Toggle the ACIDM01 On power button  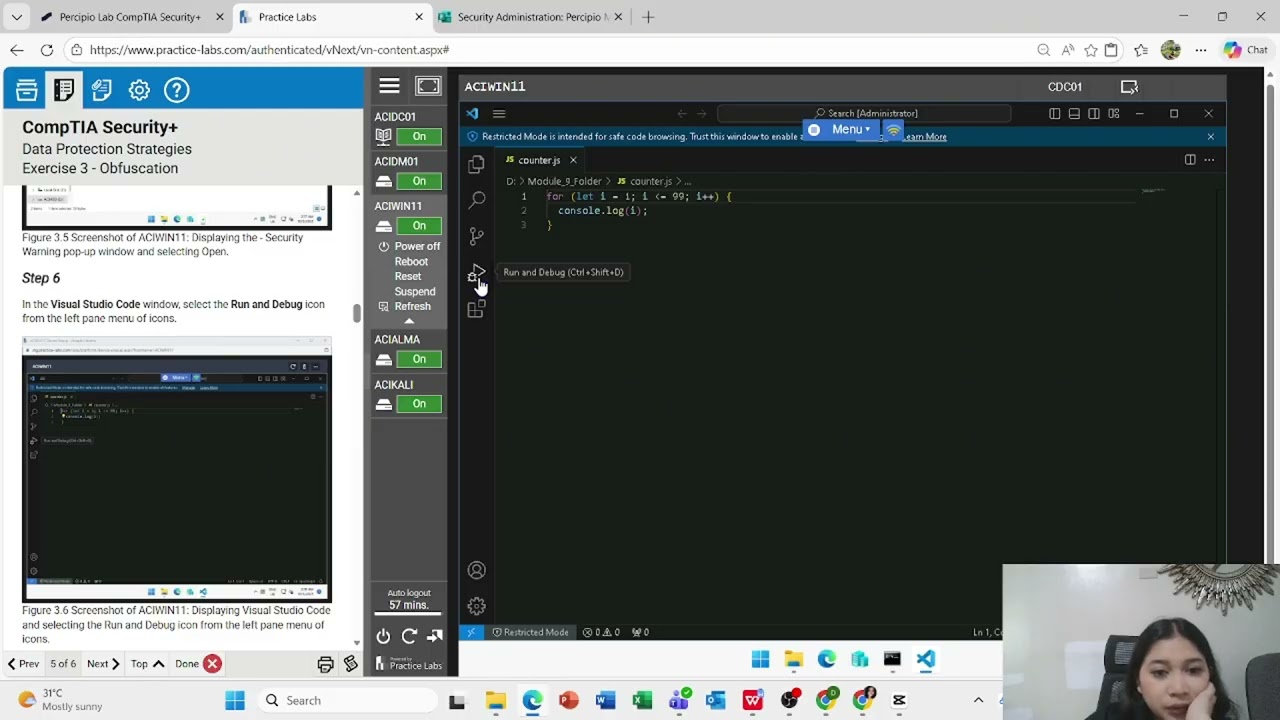click(419, 181)
